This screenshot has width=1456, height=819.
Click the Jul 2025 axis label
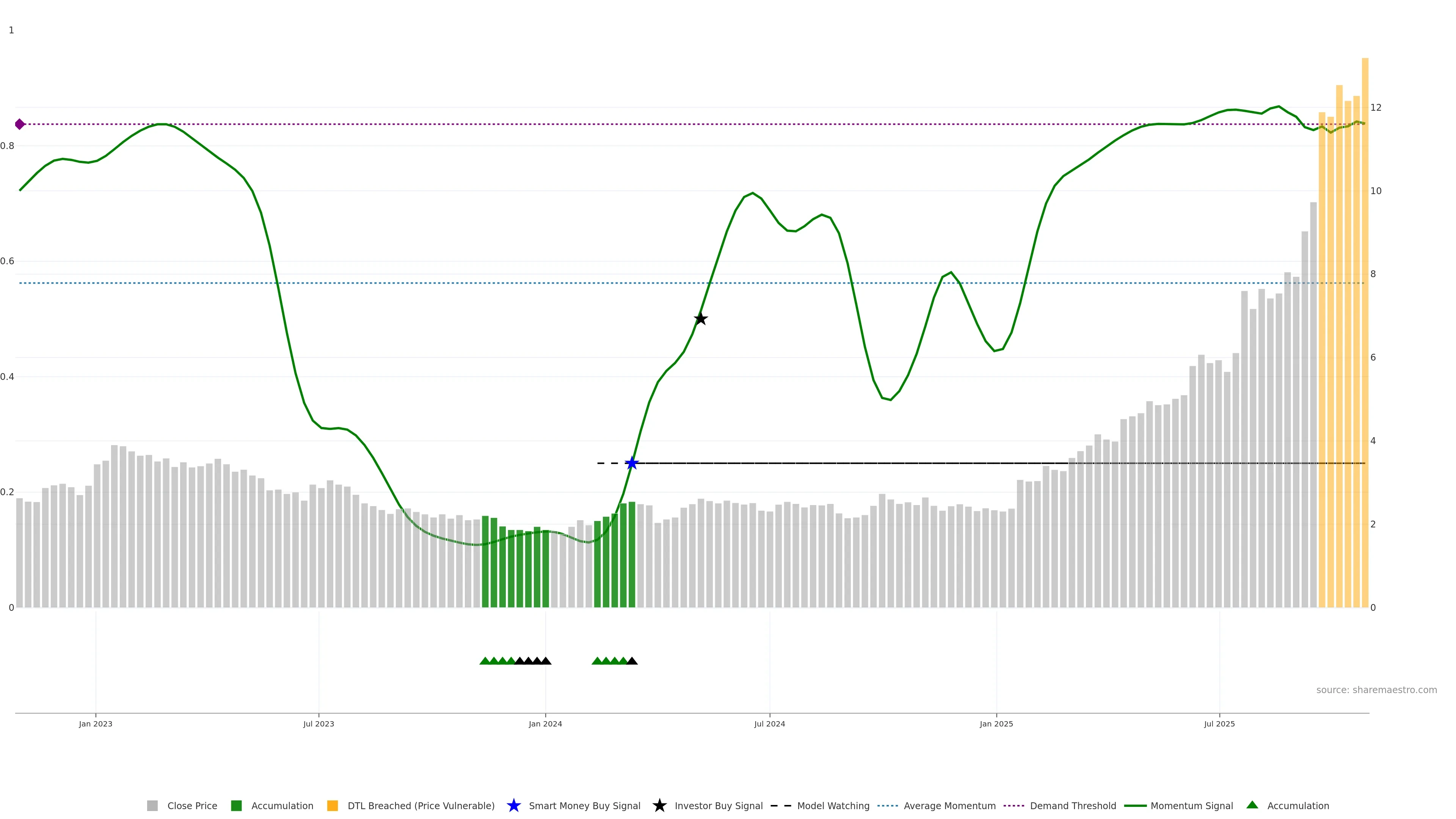click(x=1219, y=724)
